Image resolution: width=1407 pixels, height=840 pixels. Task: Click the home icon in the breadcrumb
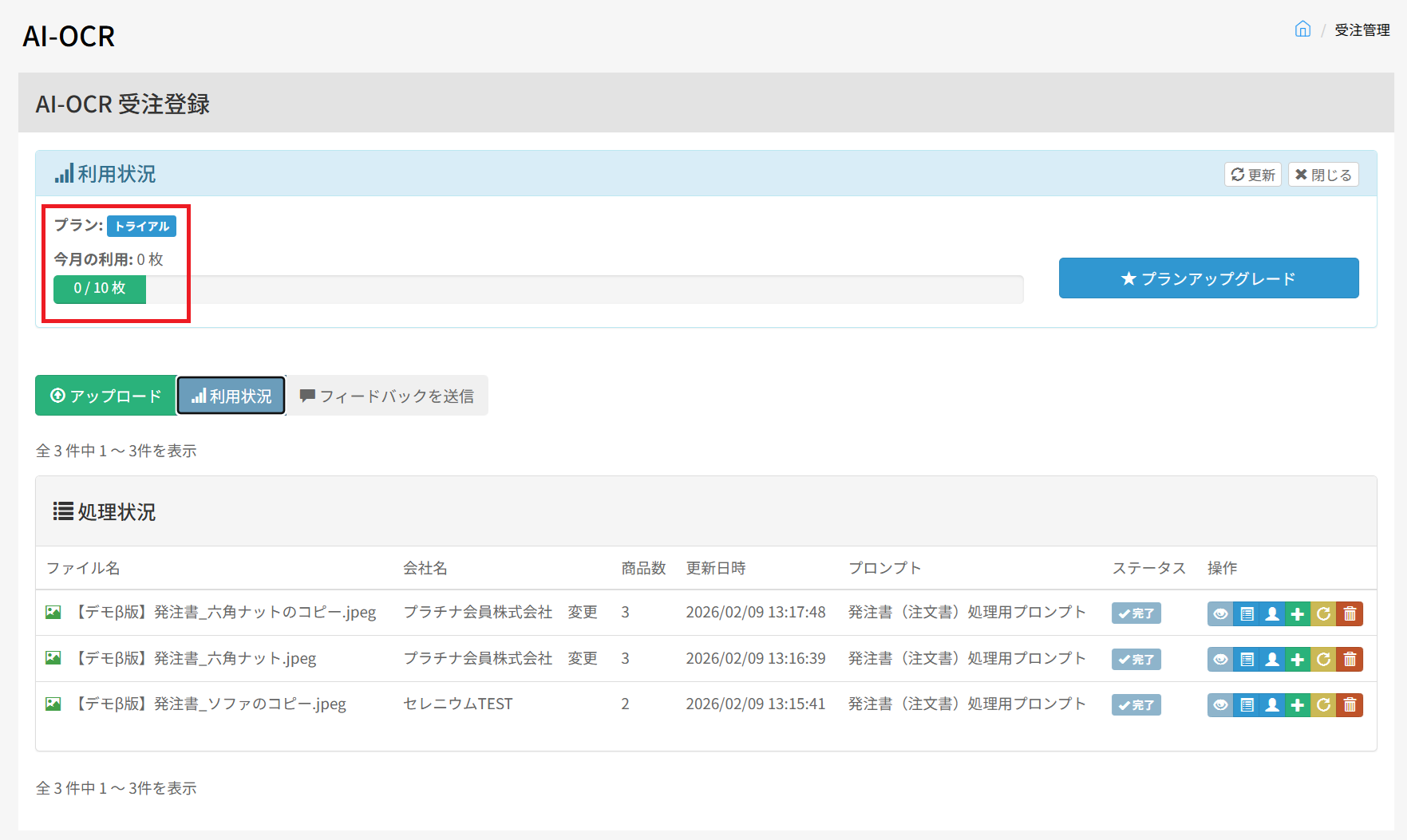pyautogui.click(x=1302, y=30)
